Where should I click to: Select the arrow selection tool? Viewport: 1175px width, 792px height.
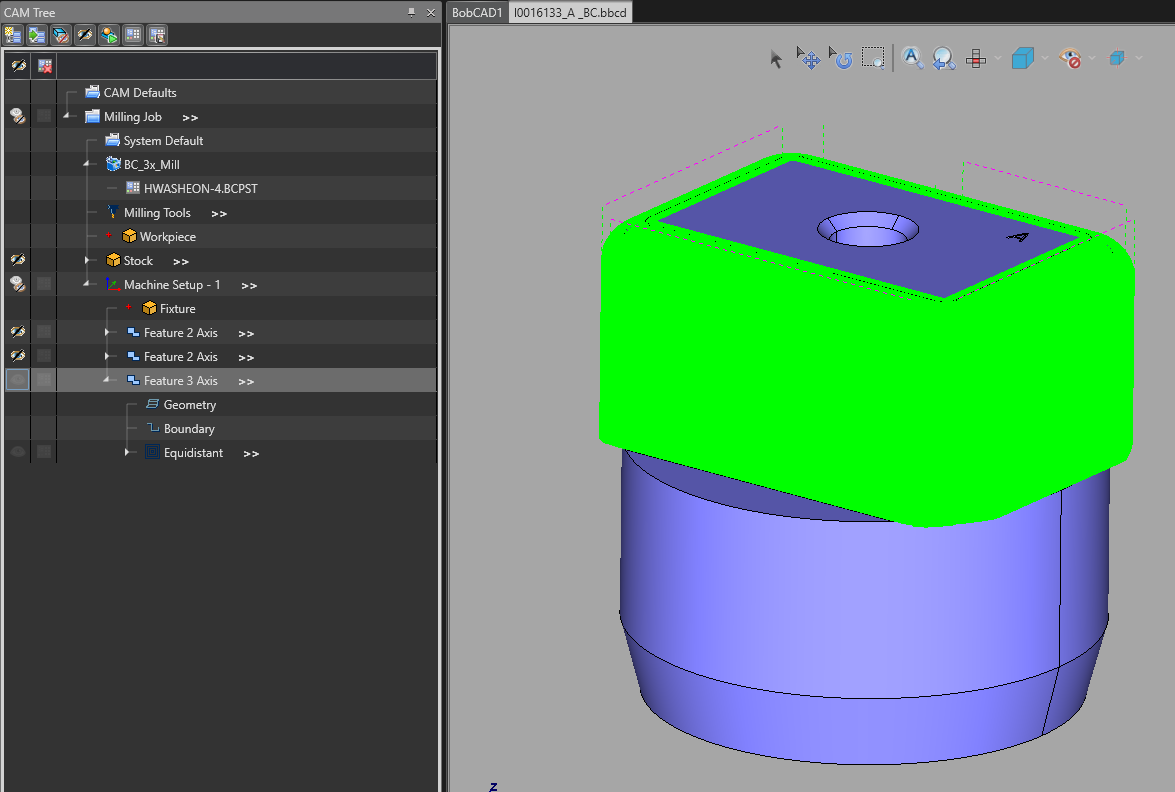tap(776, 58)
